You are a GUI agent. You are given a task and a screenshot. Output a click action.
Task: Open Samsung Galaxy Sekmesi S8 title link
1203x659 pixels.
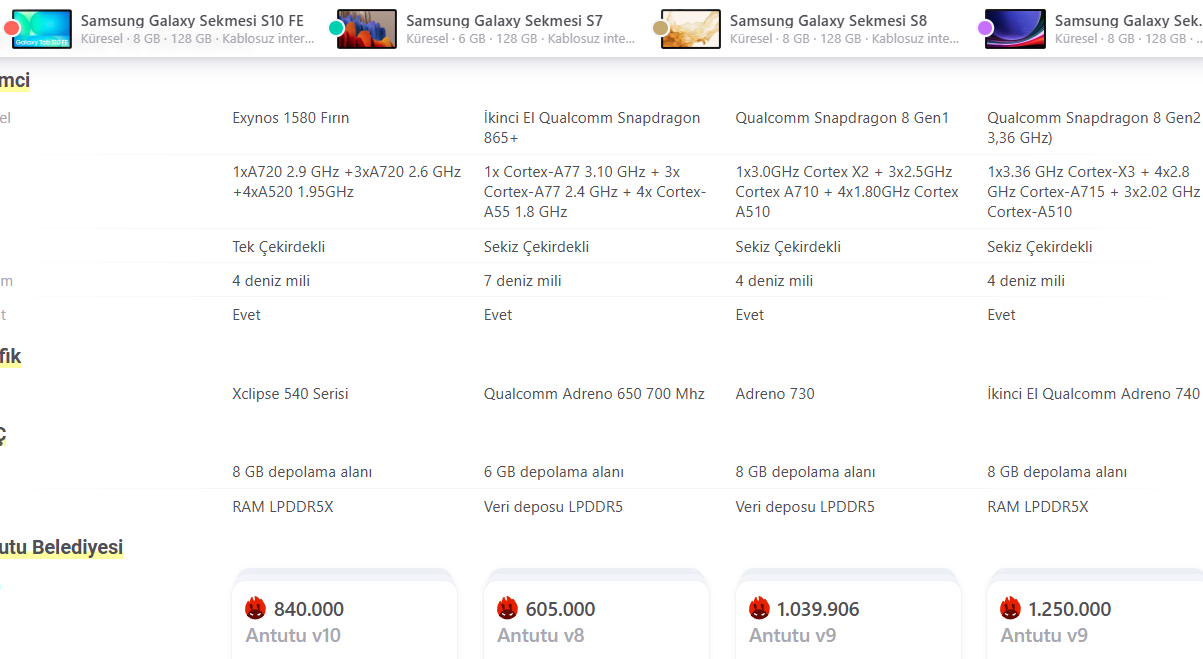[828, 20]
